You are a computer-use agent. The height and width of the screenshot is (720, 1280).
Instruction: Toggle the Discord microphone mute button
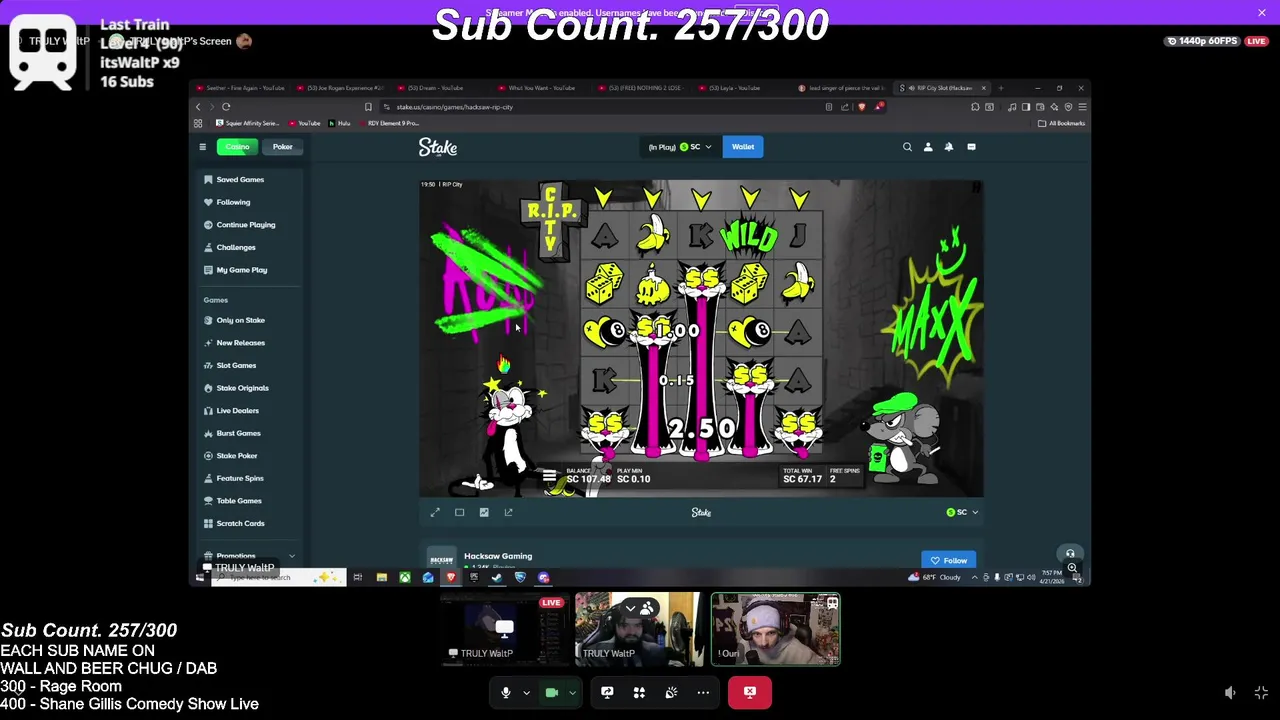pos(505,692)
